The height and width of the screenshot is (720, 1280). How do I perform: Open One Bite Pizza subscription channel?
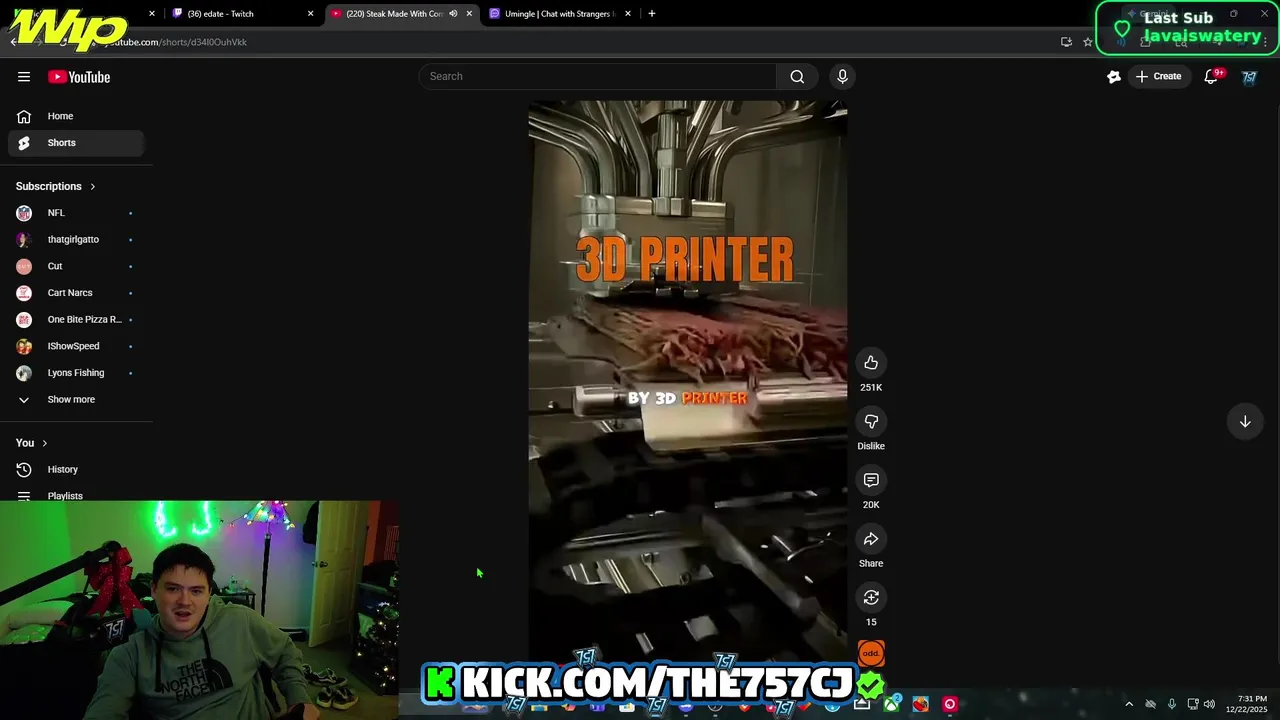tap(76, 319)
